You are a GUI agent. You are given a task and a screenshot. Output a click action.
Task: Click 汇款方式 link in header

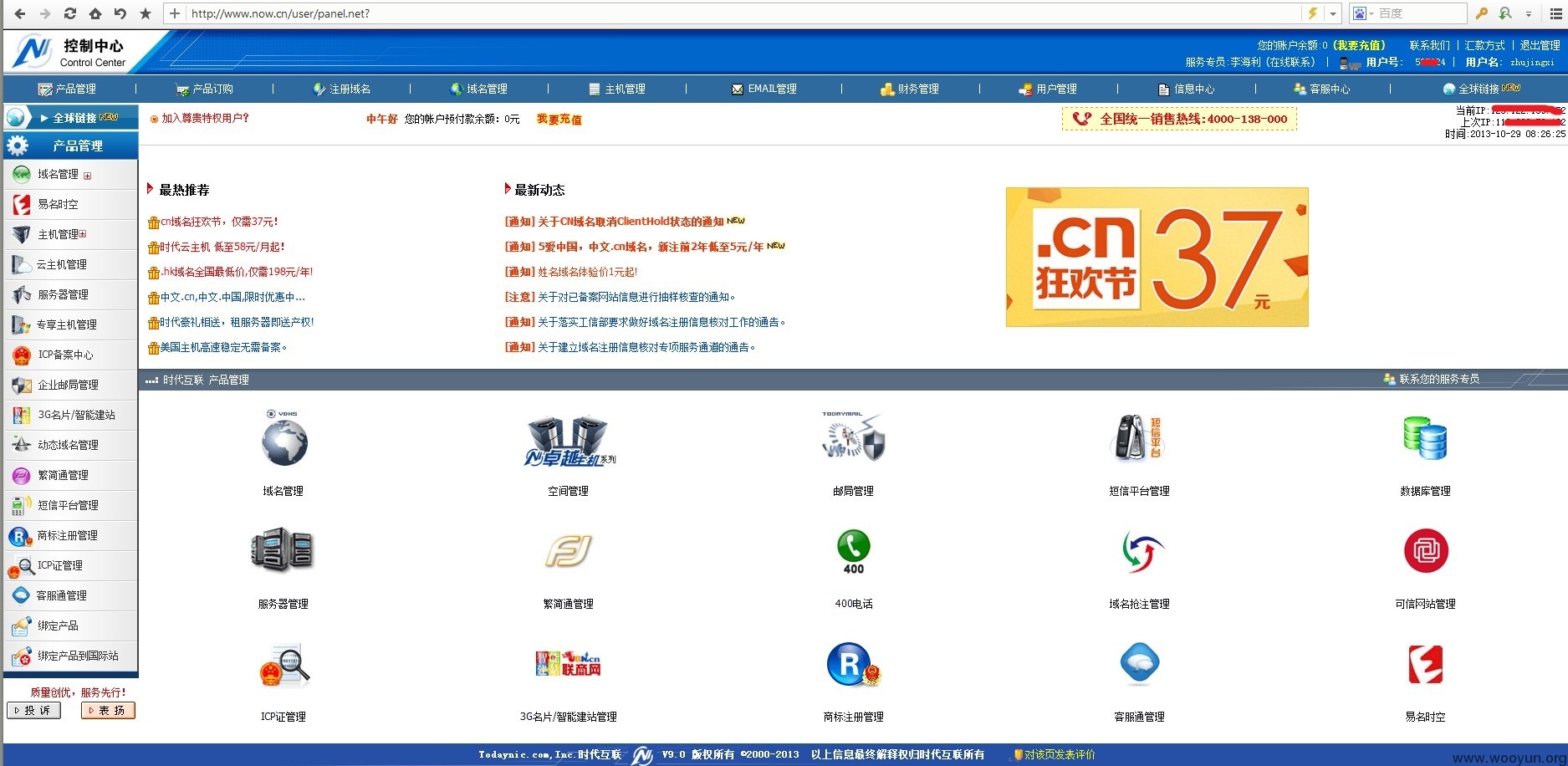tap(1485, 45)
